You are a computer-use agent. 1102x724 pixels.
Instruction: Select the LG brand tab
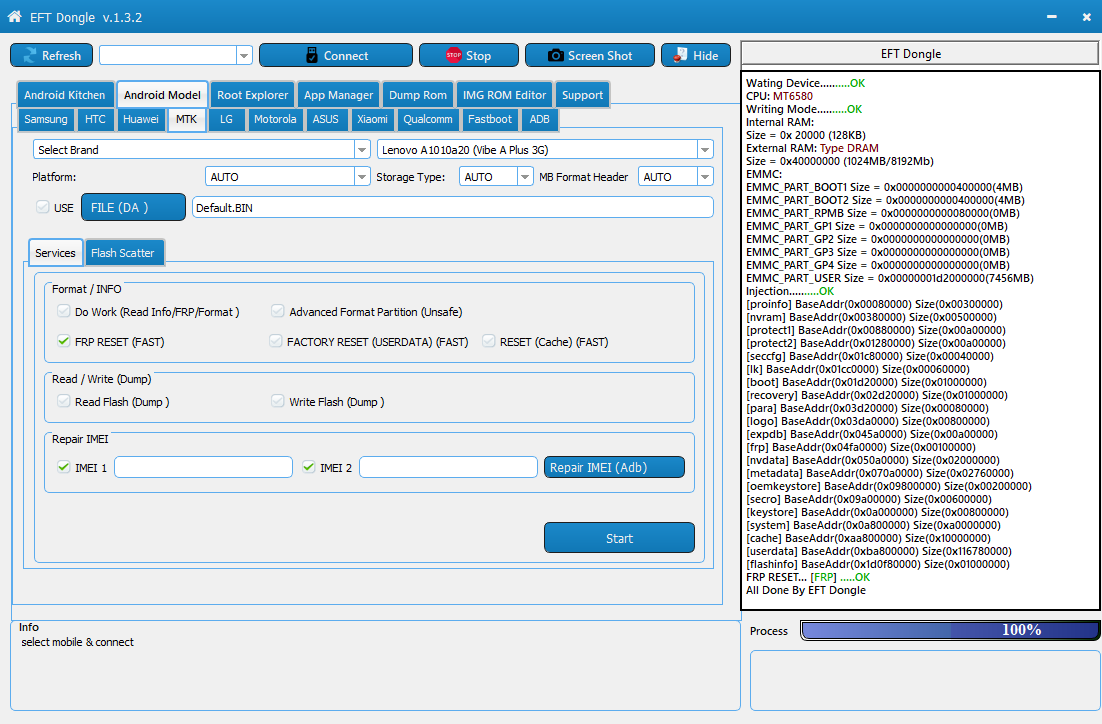point(226,119)
